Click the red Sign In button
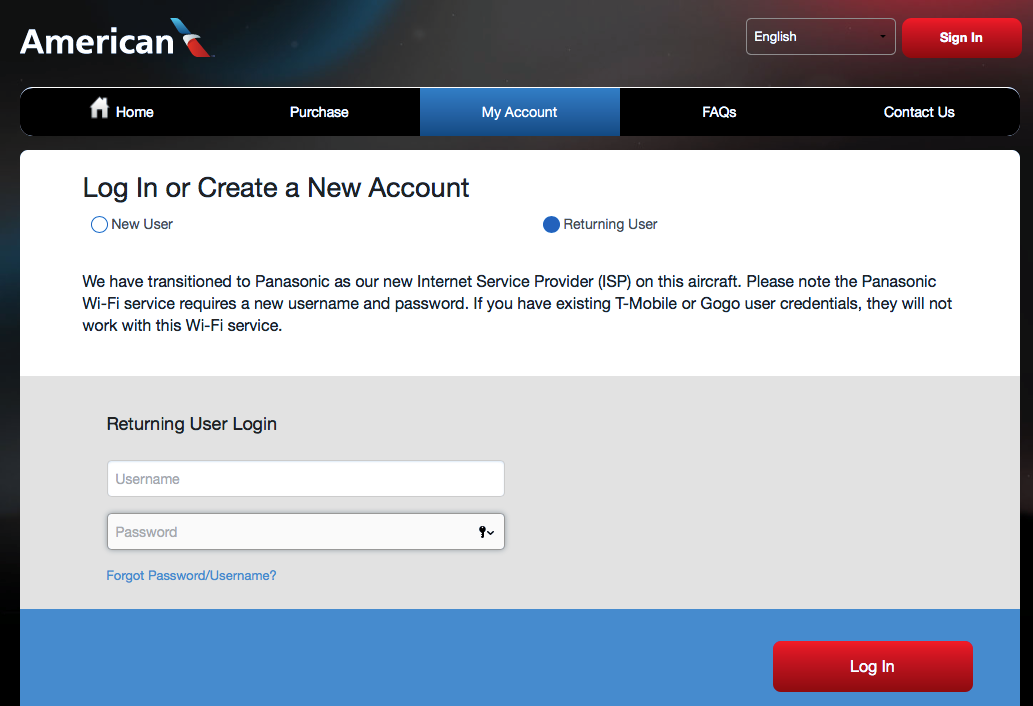The image size is (1033, 706). pos(961,38)
